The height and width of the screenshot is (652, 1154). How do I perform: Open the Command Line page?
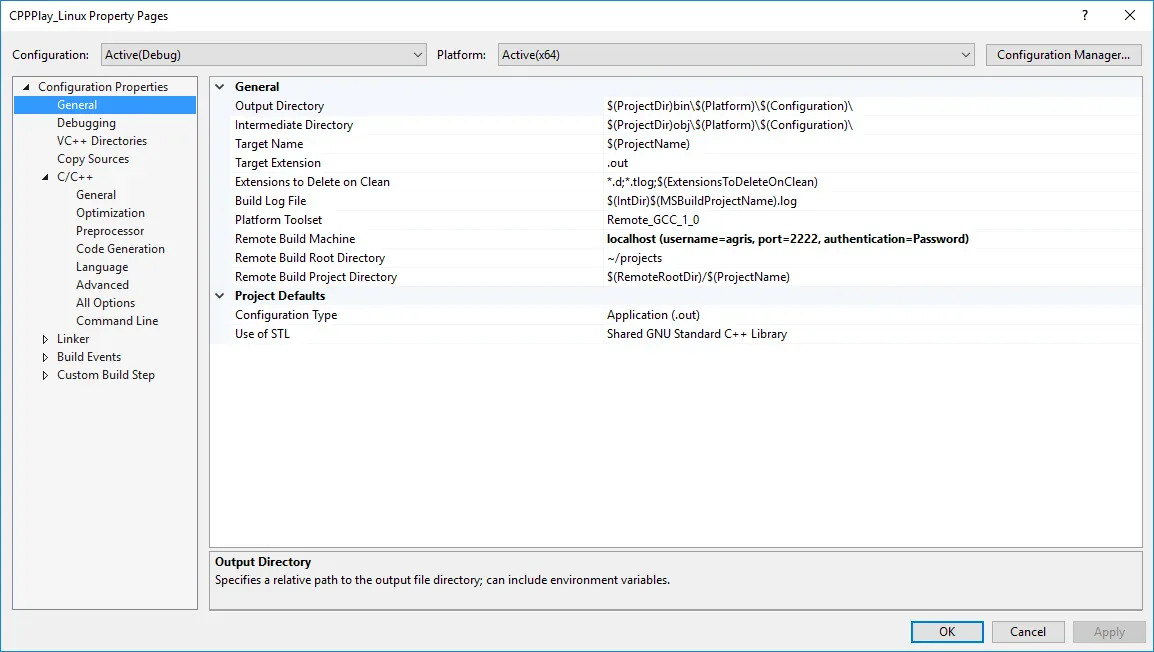click(x=117, y=321)
